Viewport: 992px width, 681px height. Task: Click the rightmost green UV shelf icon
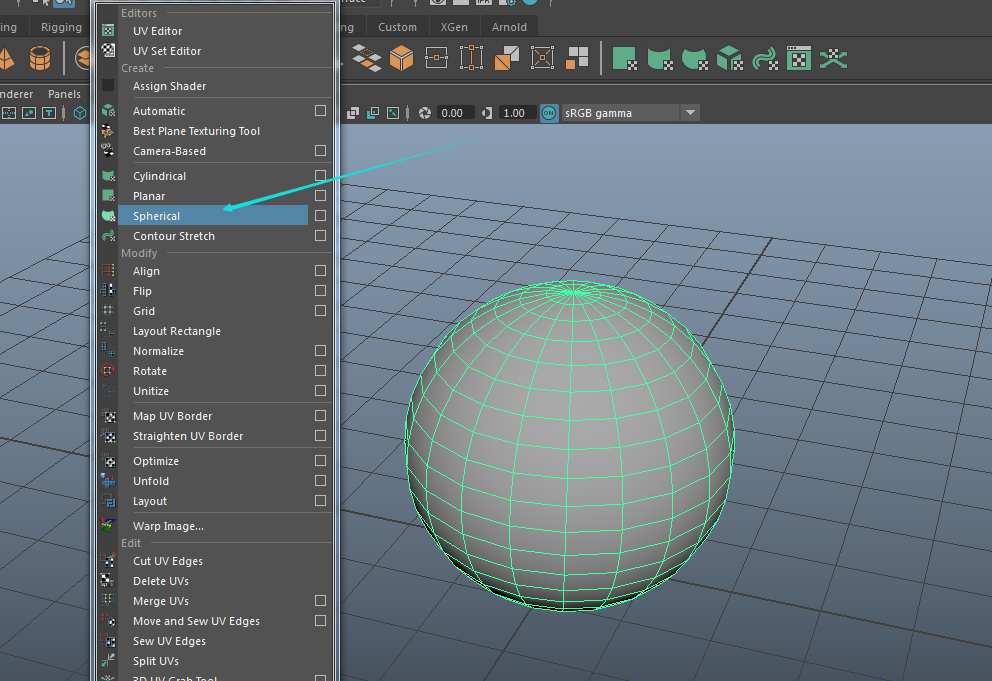pos(833,59)
